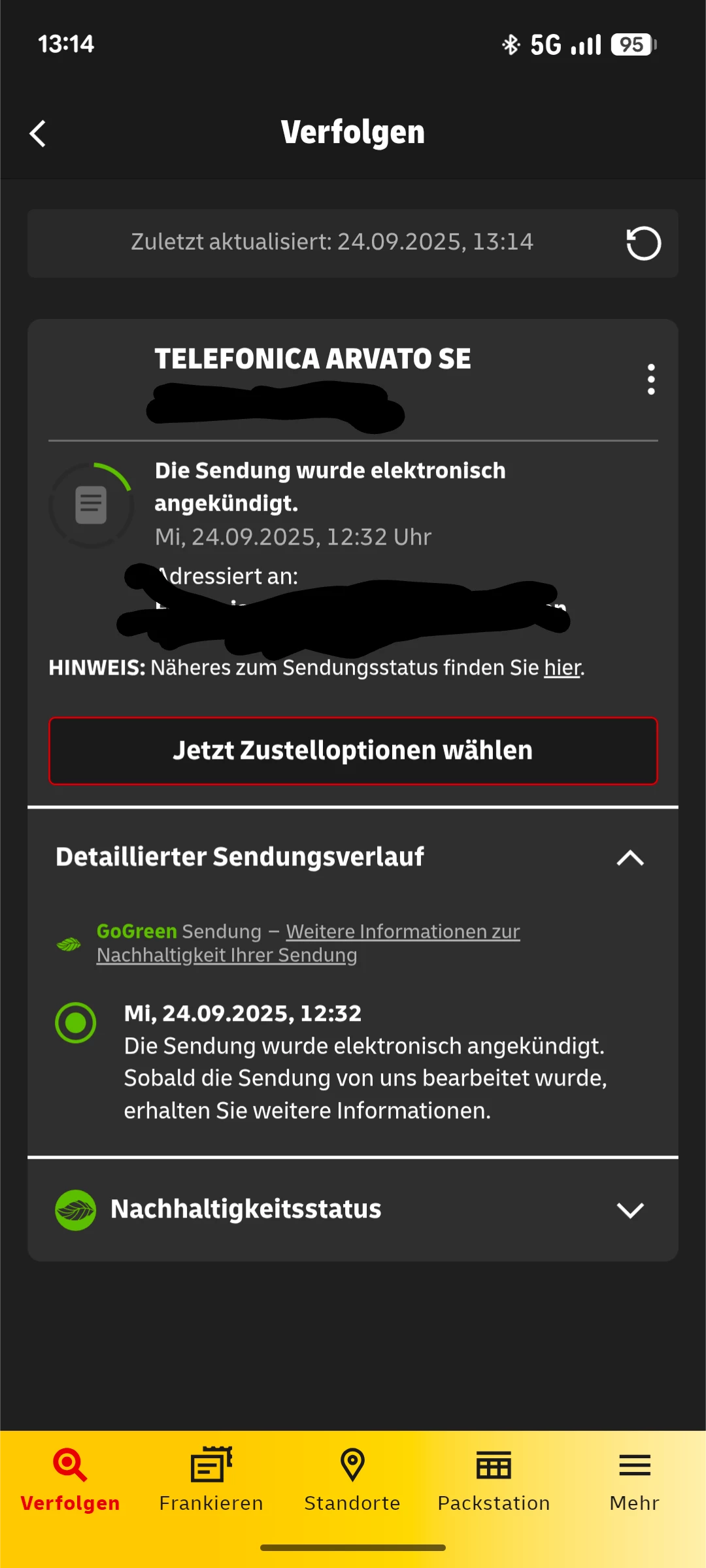Tap the TELEFONICA ARVATO SE shipment title
The width and height of the screenshot is (706, 1568).
click(312, 359)
